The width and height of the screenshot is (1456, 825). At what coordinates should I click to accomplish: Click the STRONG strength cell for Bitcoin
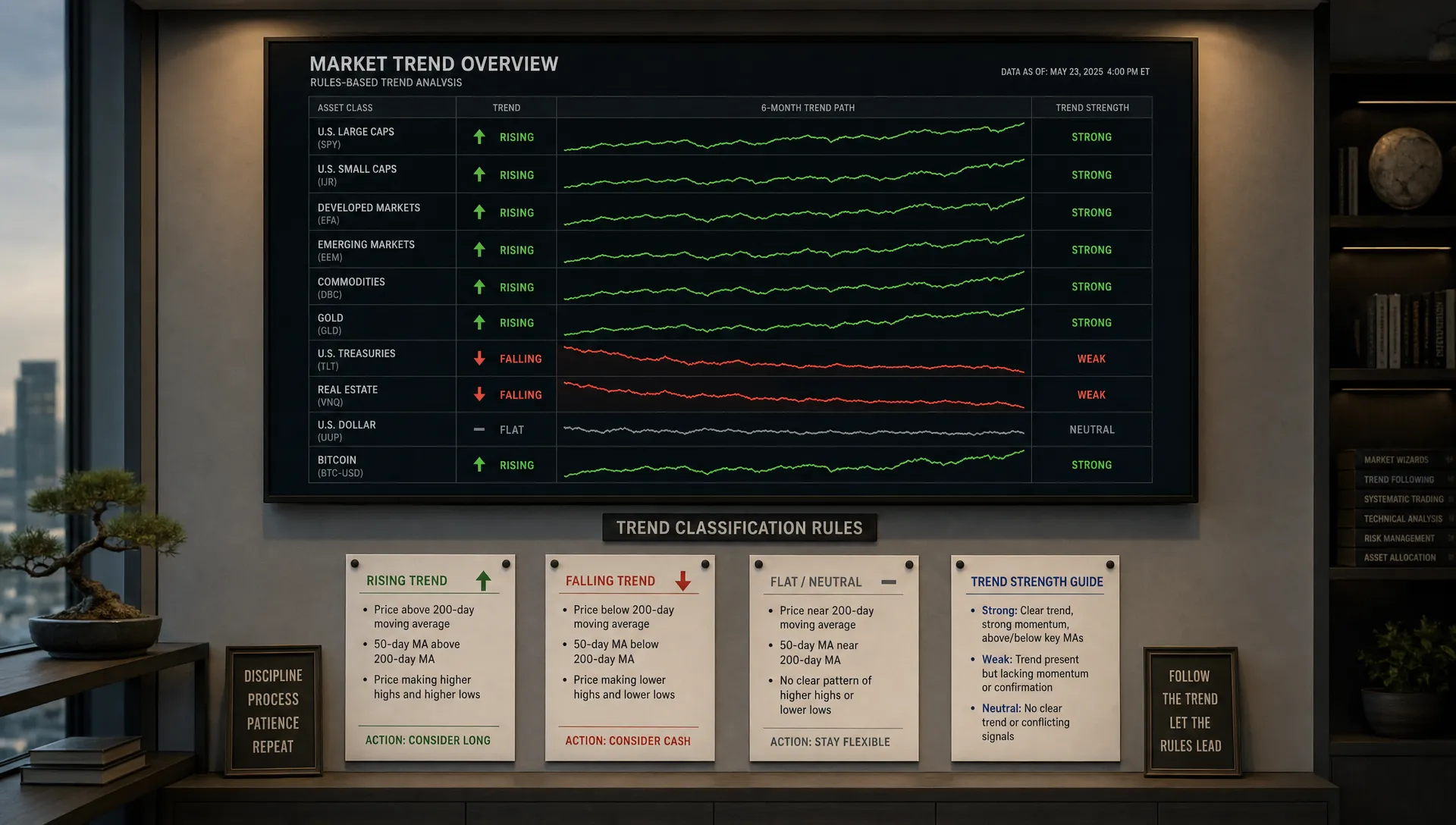(x=1091, y=465)
